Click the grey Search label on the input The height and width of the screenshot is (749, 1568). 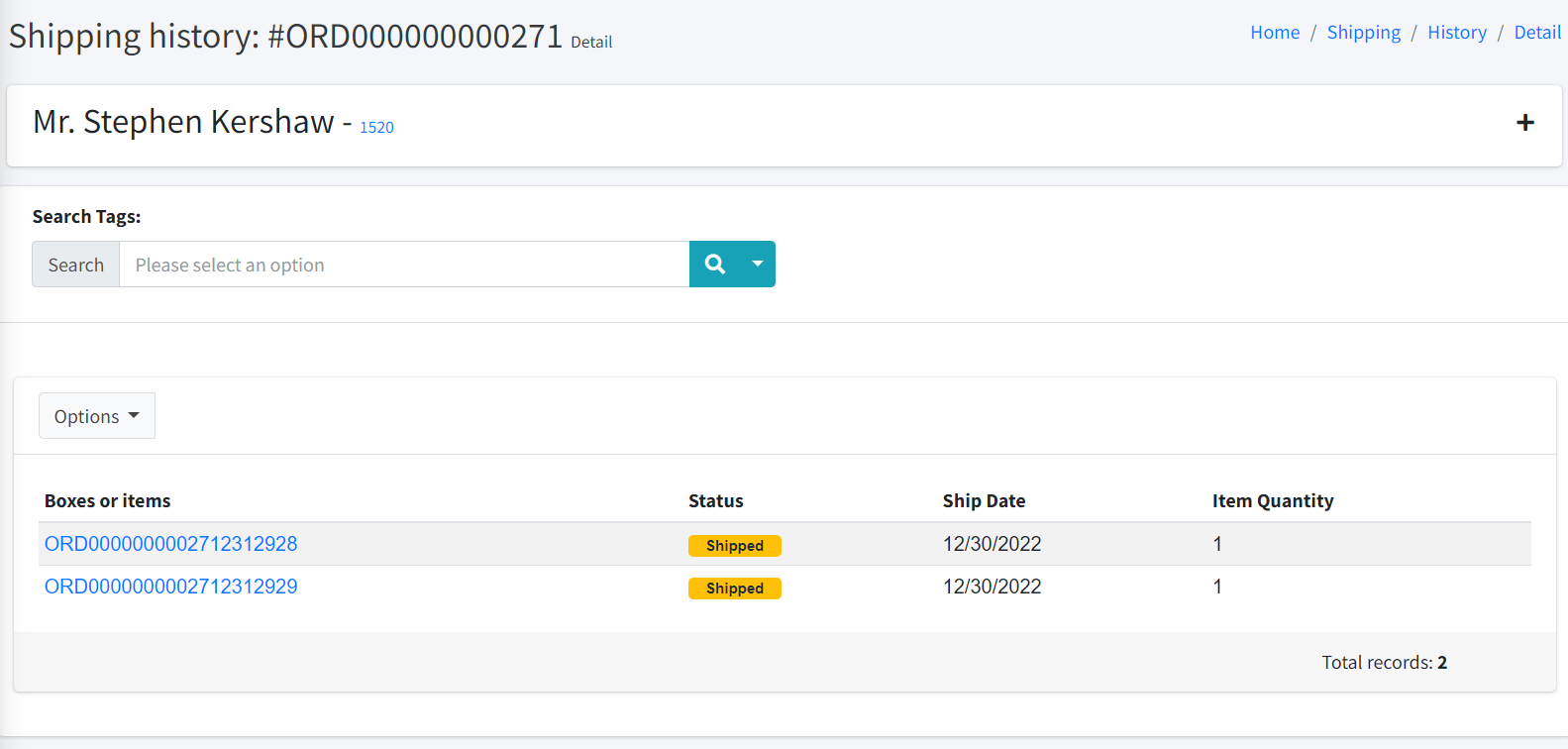tap(76, 265)
